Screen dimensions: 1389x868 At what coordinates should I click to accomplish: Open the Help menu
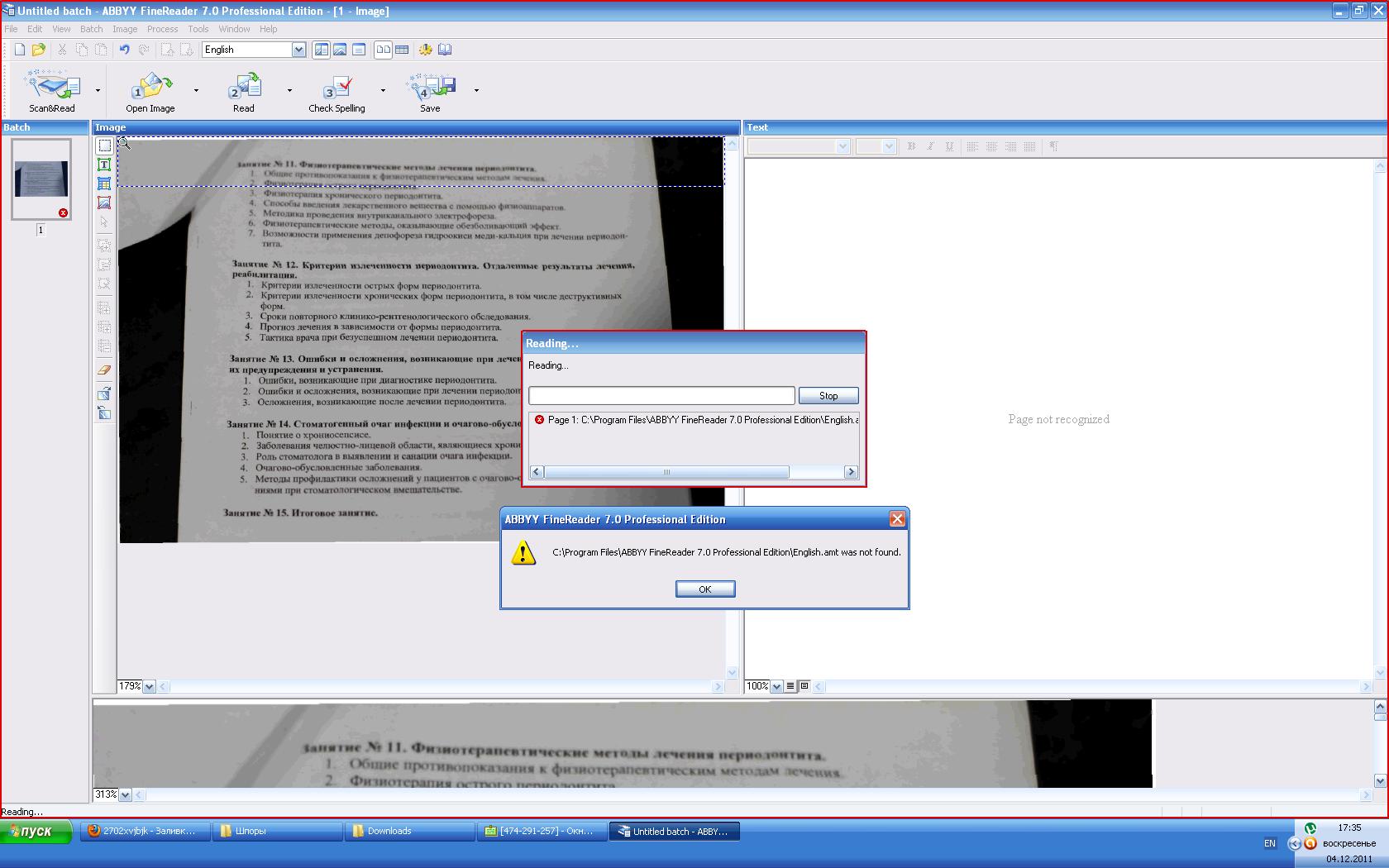[269, 29]
